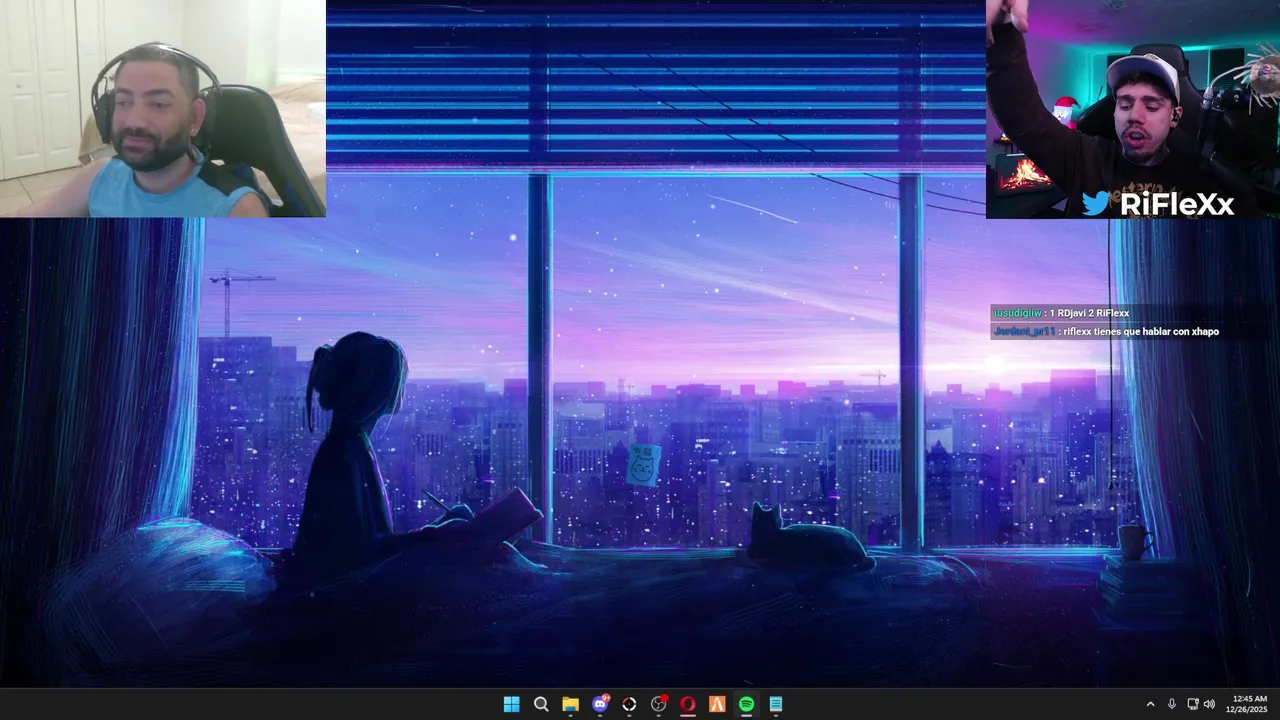This screenshot has width=1280, height=720.
Task: Open the volume speaker tray icon
Action: (x=1209, y=704)
